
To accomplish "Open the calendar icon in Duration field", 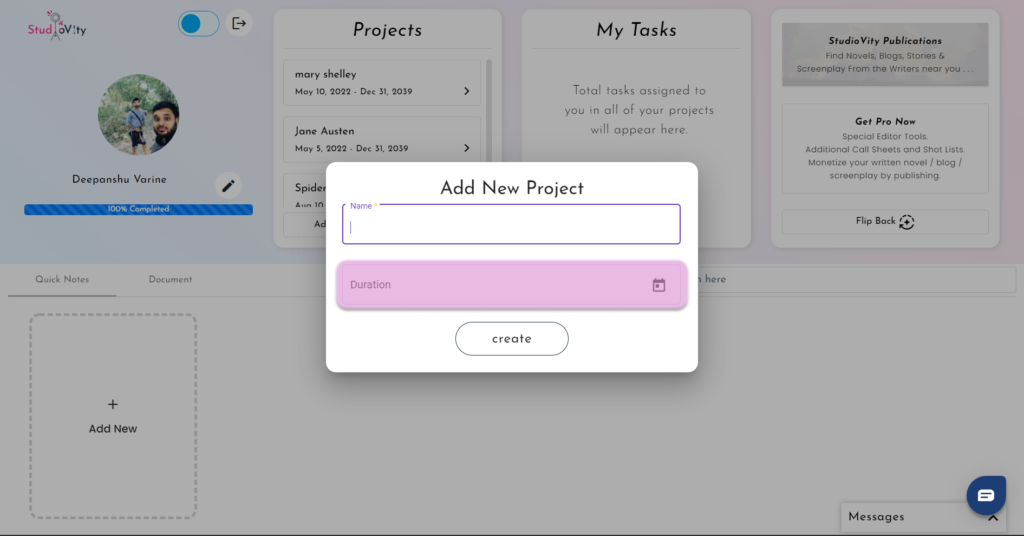I will point(658,285).
